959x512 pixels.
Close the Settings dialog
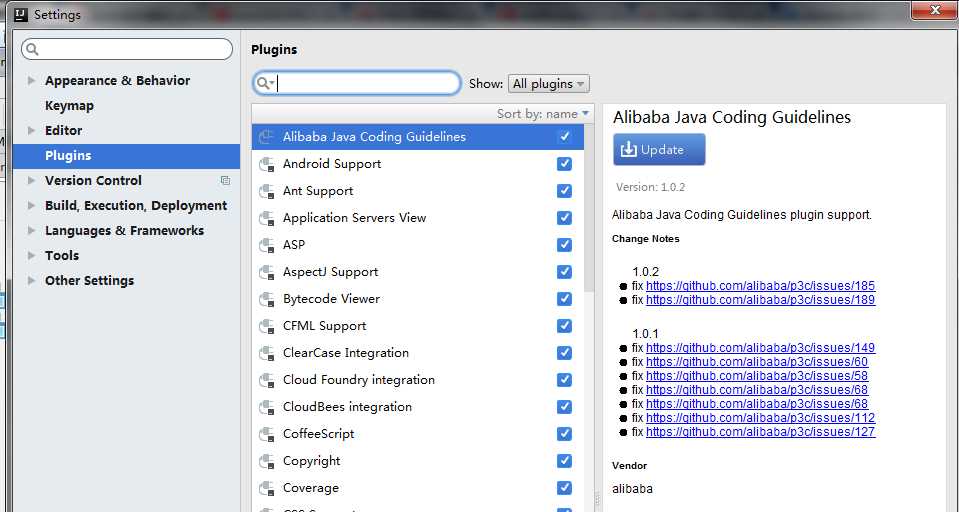point(935,10)
